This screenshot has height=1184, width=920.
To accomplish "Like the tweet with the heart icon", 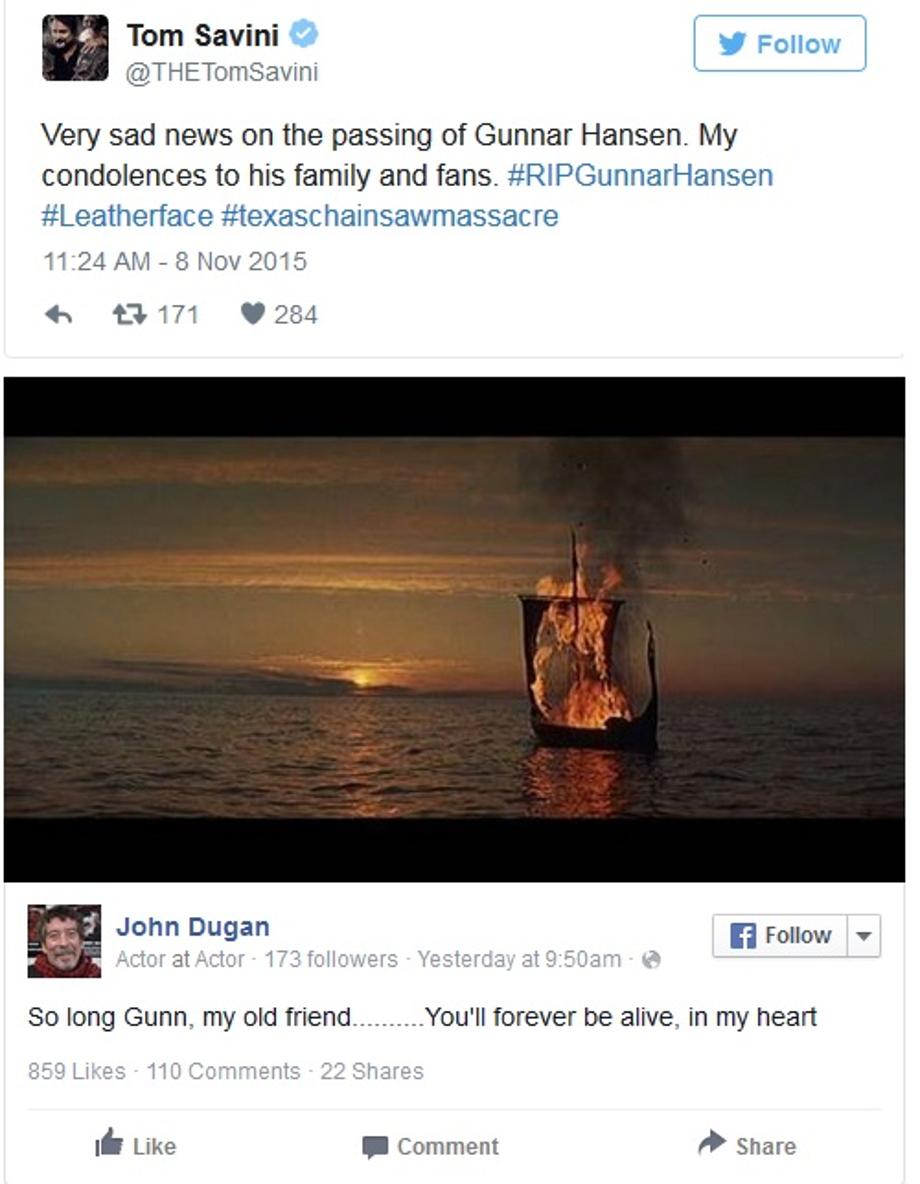I will pos(252,313).
